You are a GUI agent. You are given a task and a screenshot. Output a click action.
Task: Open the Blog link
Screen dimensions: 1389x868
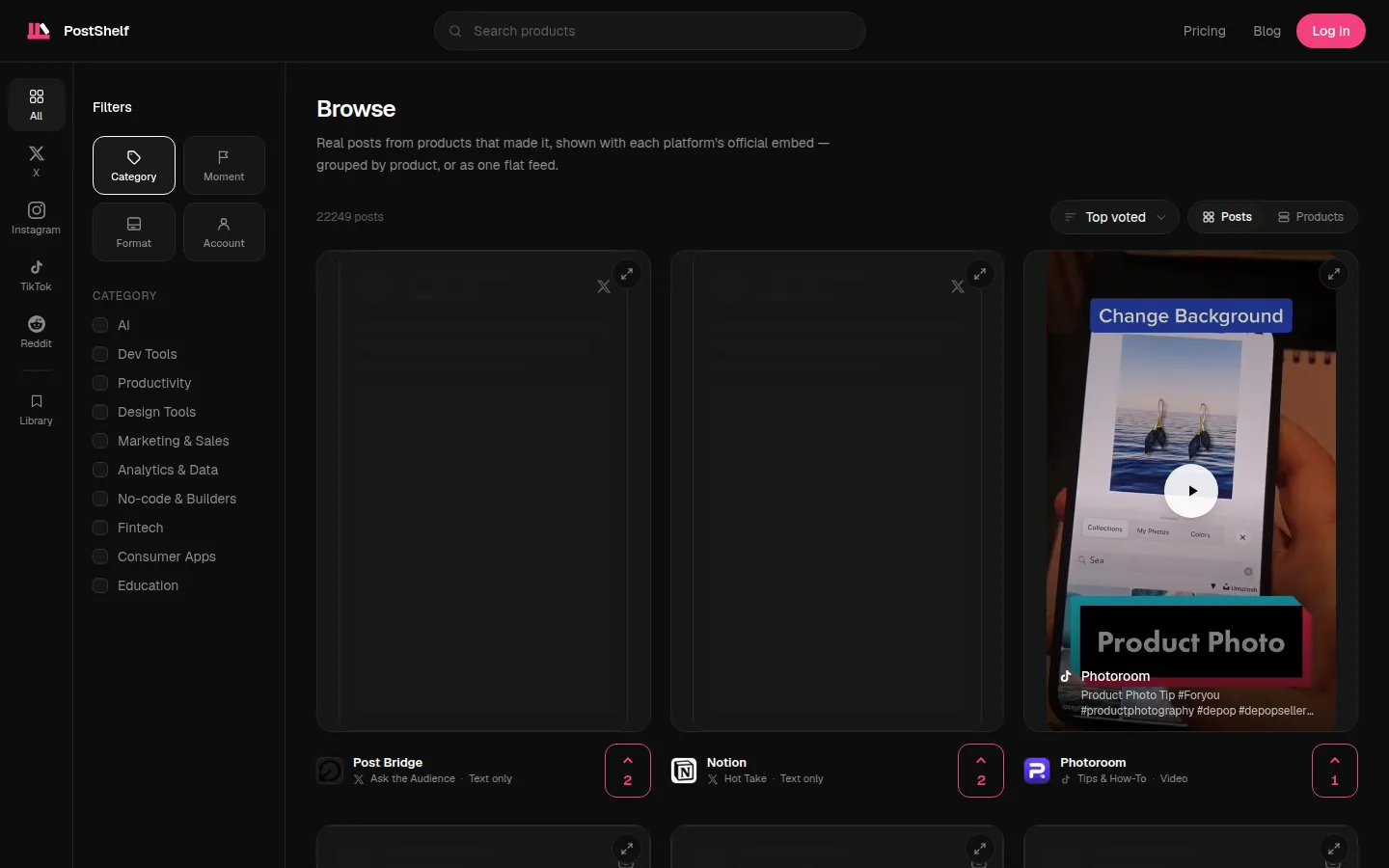(x=1267, y=31)
